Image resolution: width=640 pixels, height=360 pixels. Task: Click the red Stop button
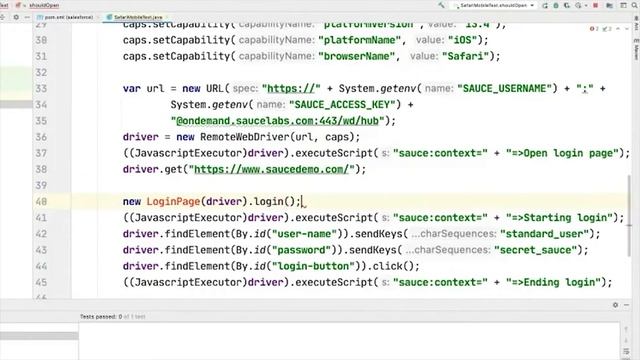[x=596, y=5]
